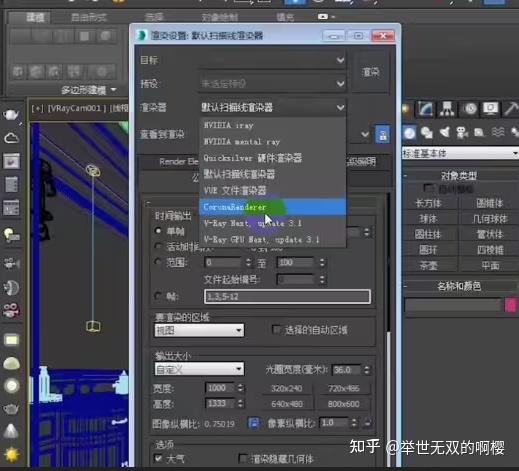The width and height of the screenshot is (519, 471).
Task: Toggle 渲染隐藏几何体 checkbox
Action: [243, 459]
